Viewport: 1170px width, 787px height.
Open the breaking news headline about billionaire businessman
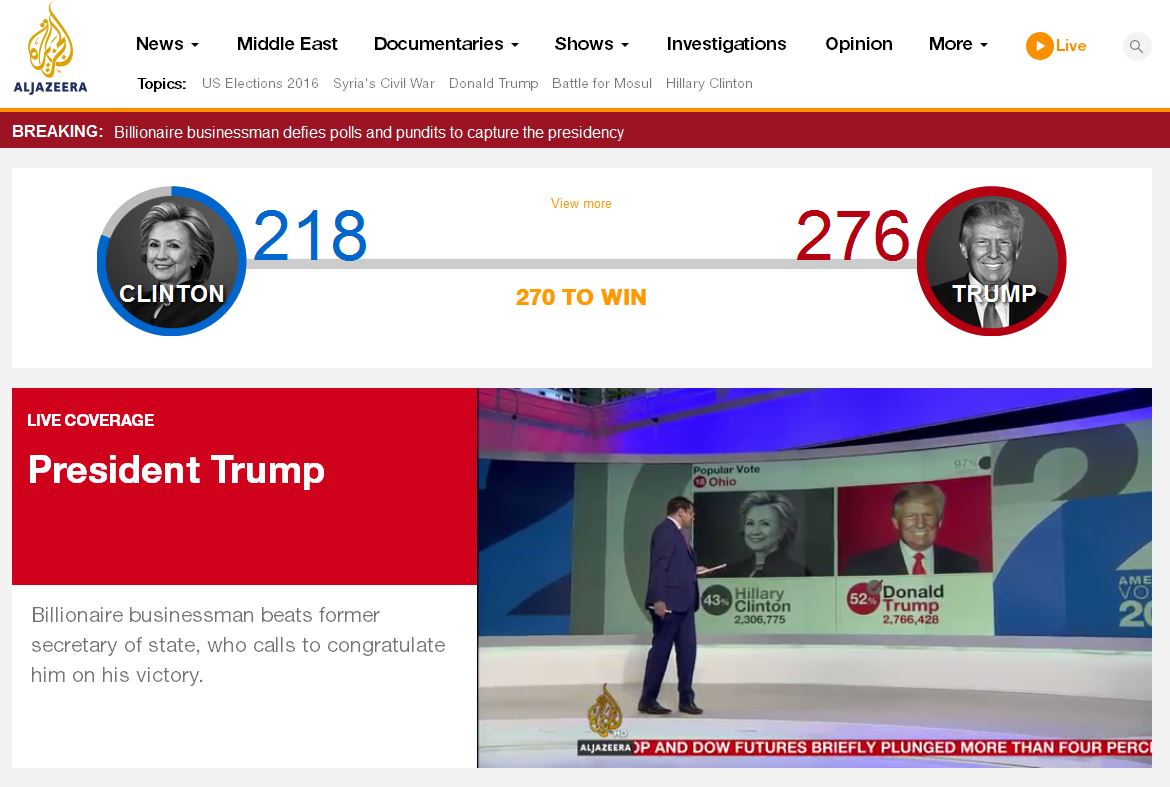[x=369, y=133]
